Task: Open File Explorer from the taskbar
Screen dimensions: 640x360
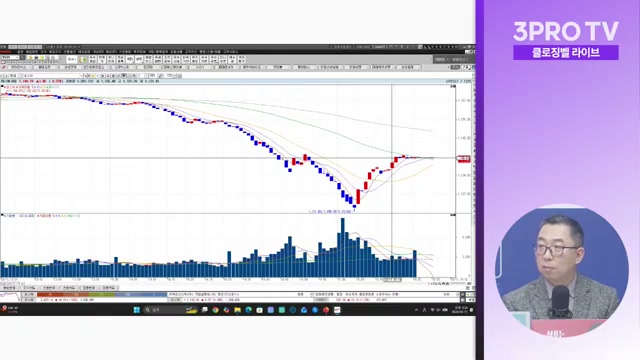Action: (x=237, y=310)
